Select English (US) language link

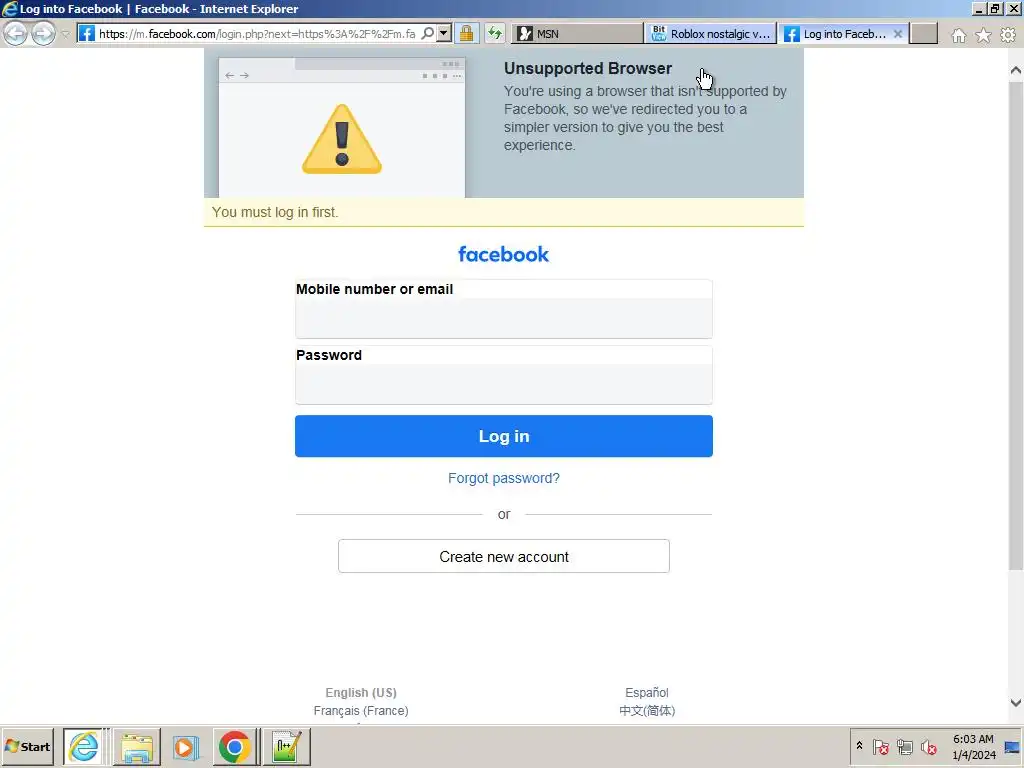click(x=361, y=692)
